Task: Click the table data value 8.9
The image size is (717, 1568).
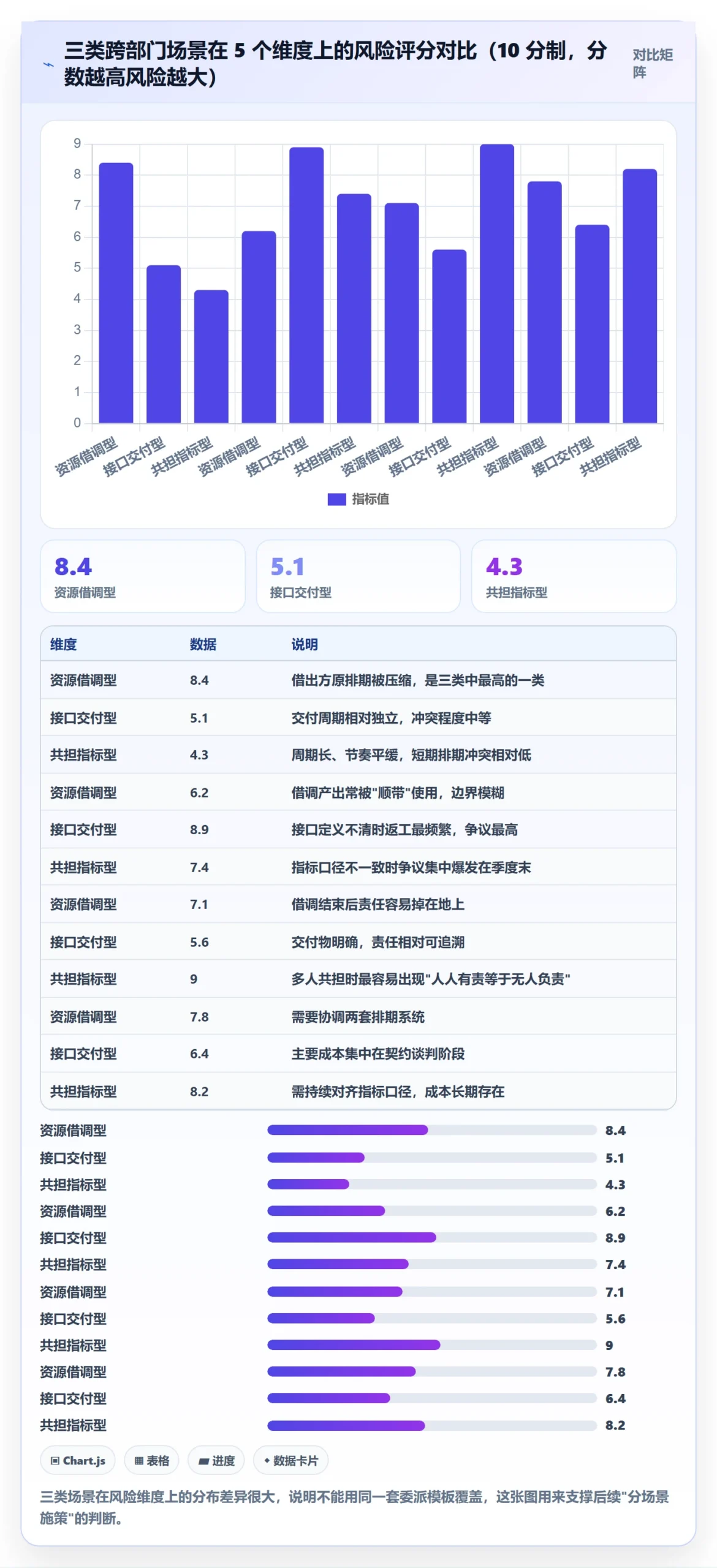Action: [x=199, y=830]
